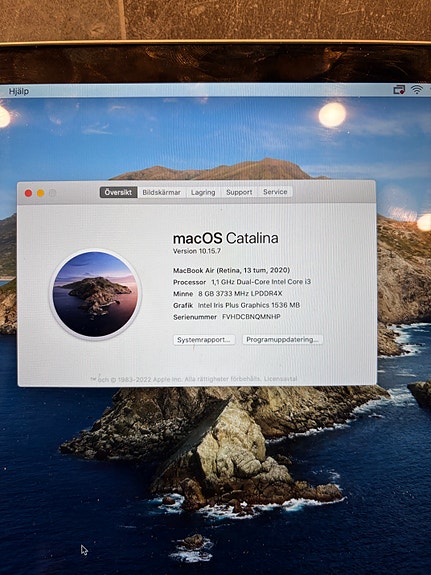The image size is (431, 575).
Task: Open the Lagring tab
Action: coord(203,192)
